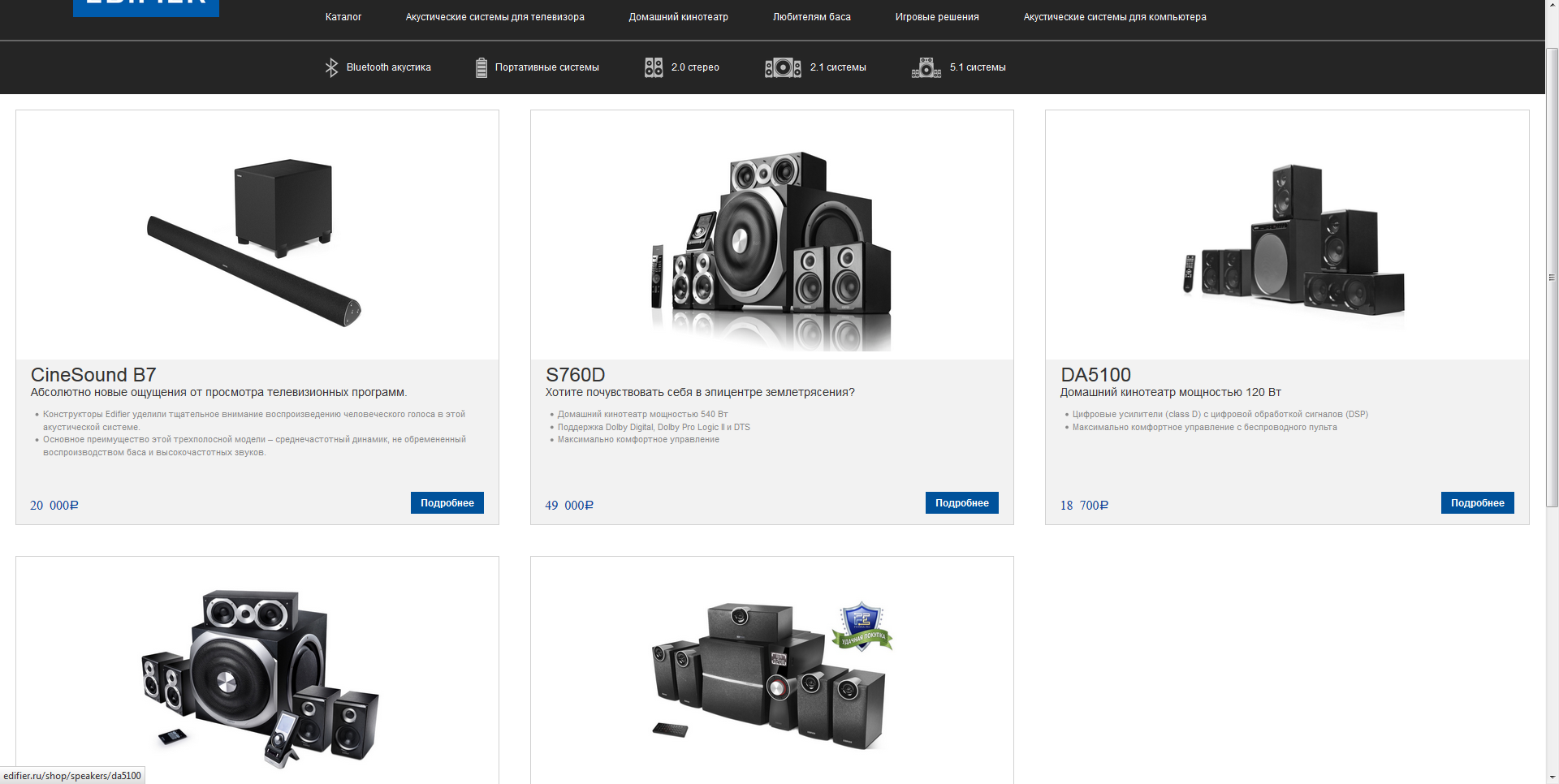Image resolution: width=1559 pixels, height=784 pixels.
Task: Select the Любителям баса menu item
Action: 812,17
